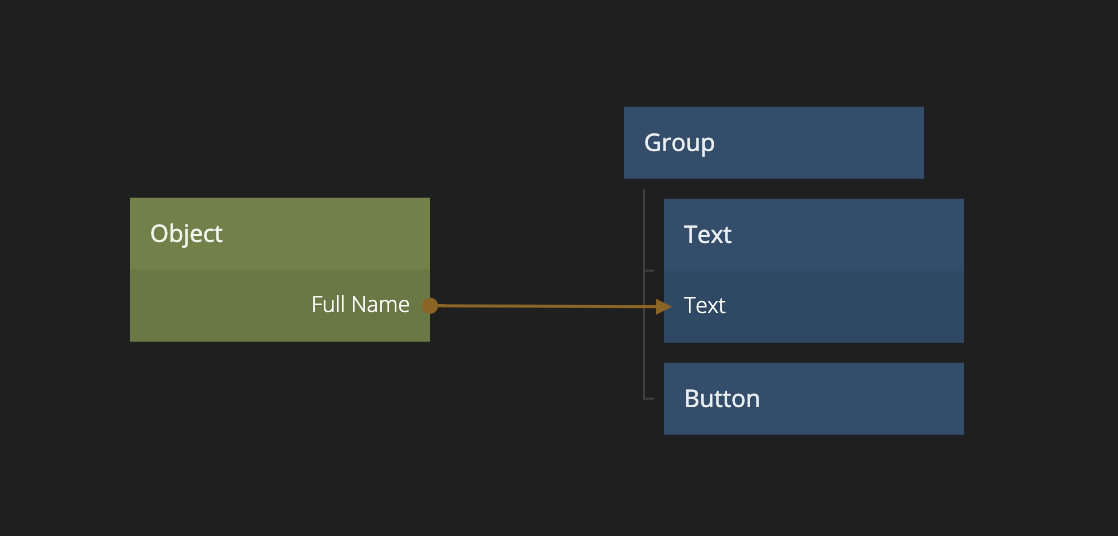This screenshot has width=1118, height=536.
Task: Click the green header area right of Object title
Action: tap(330, 234)
